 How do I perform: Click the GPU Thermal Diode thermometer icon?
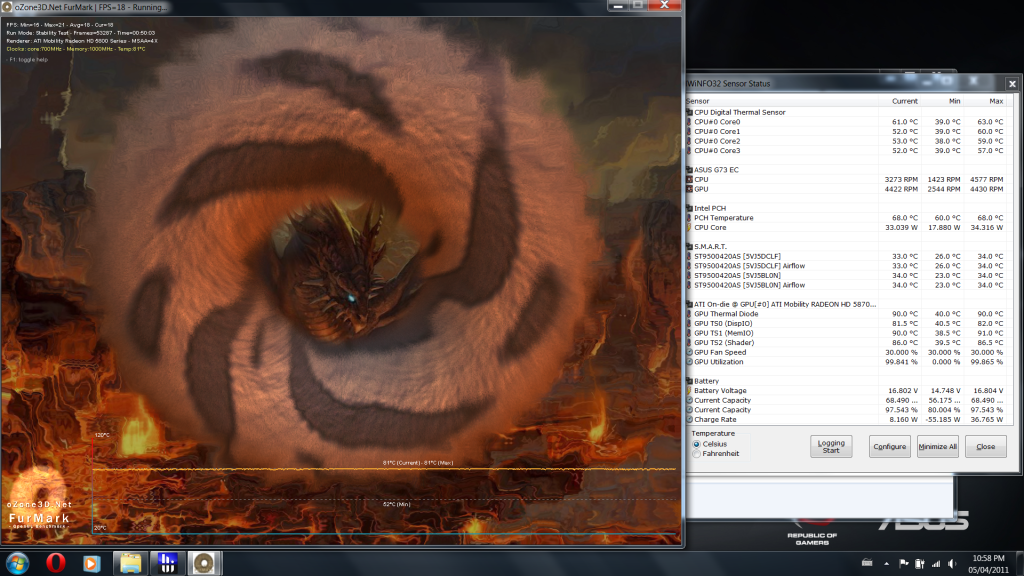pyautogui.click(x=689, y=314)
